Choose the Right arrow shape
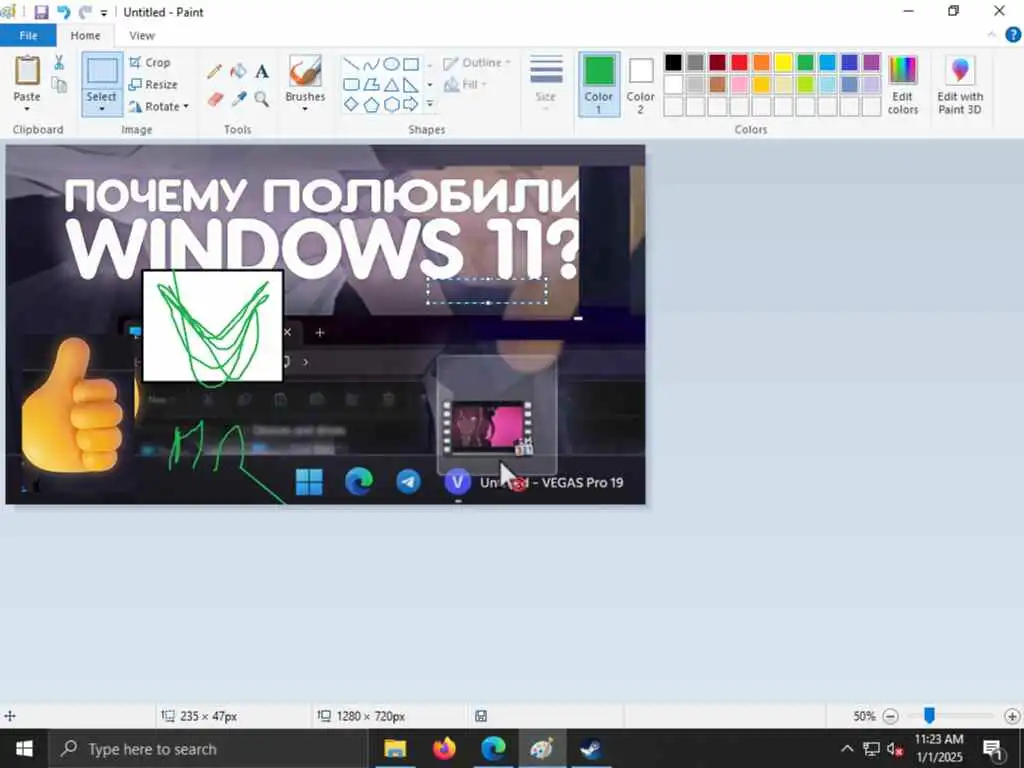The width and height of the screenshot is (1024, 768). pyautogui.click(x=410, y=104)
